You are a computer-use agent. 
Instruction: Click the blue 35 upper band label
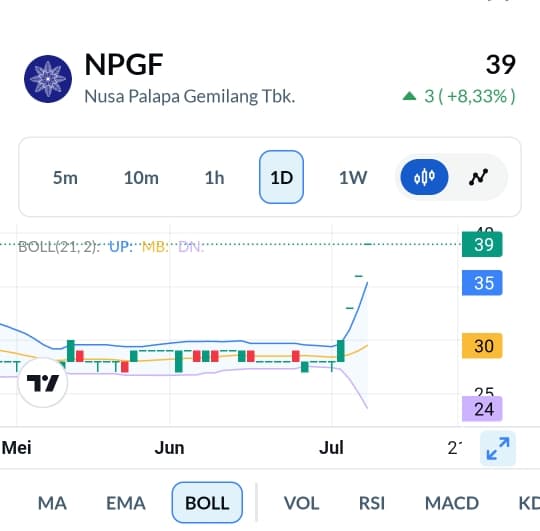(482, 283)
